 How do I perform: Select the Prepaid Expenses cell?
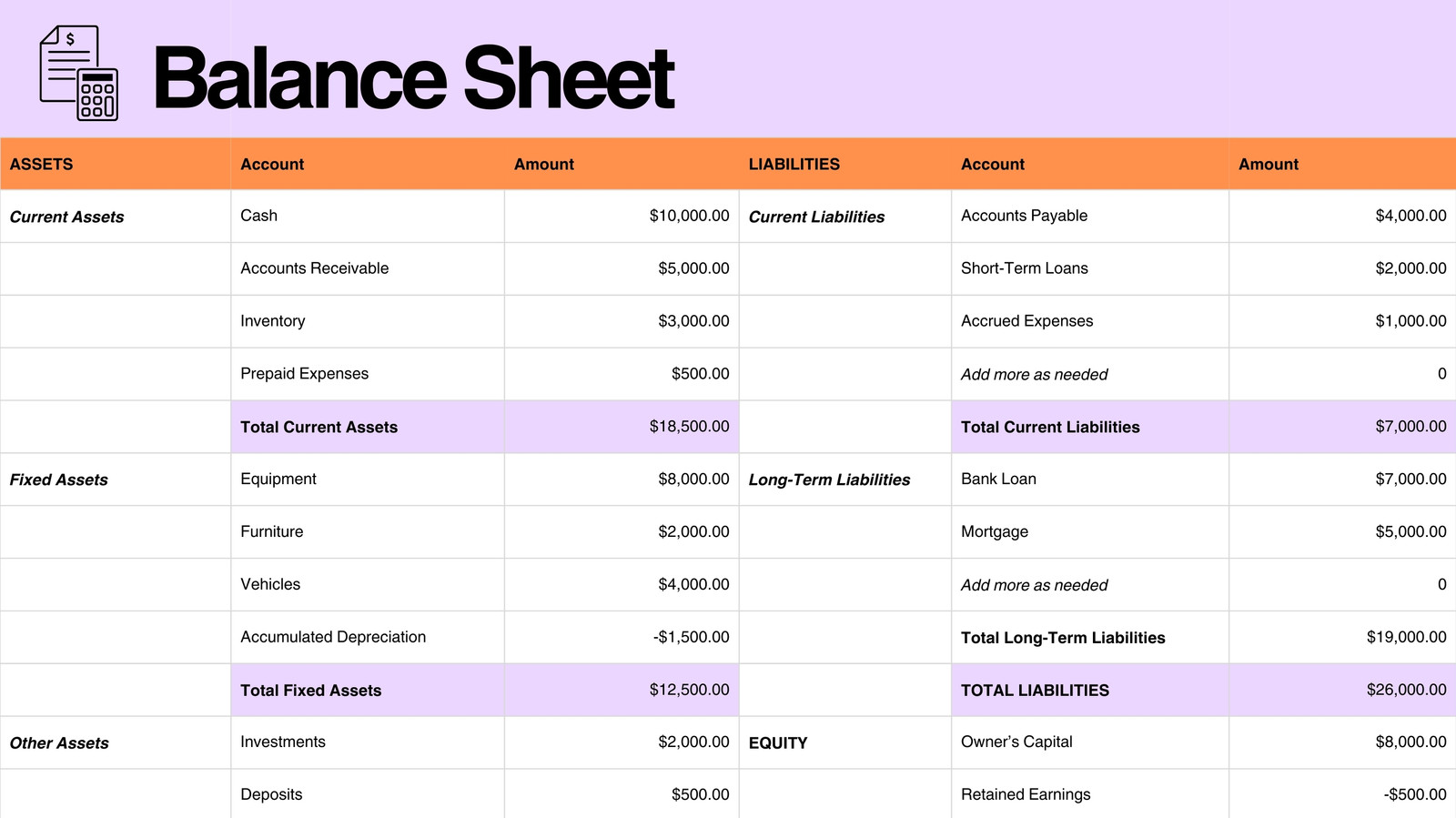[368, 374]
